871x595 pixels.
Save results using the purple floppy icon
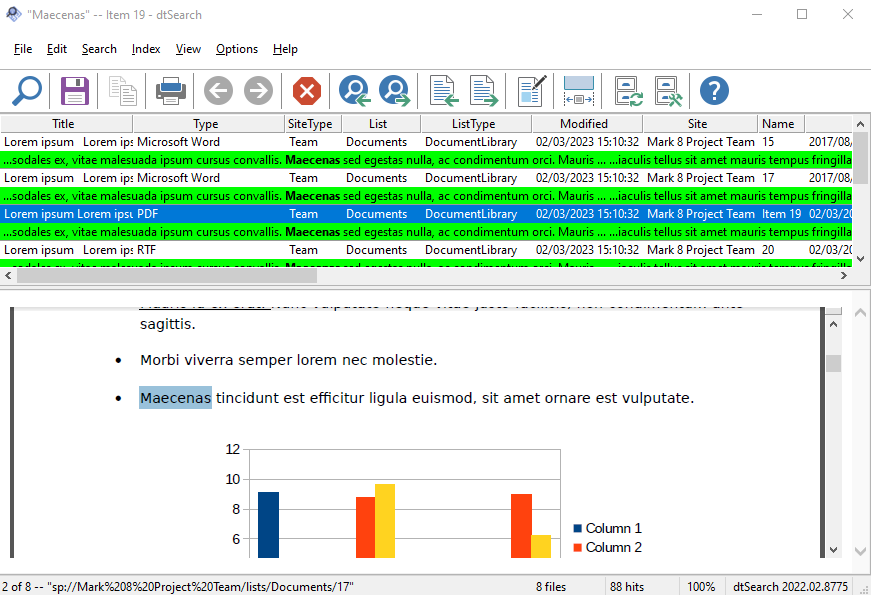pyautogui.click(x=74, y=91)
